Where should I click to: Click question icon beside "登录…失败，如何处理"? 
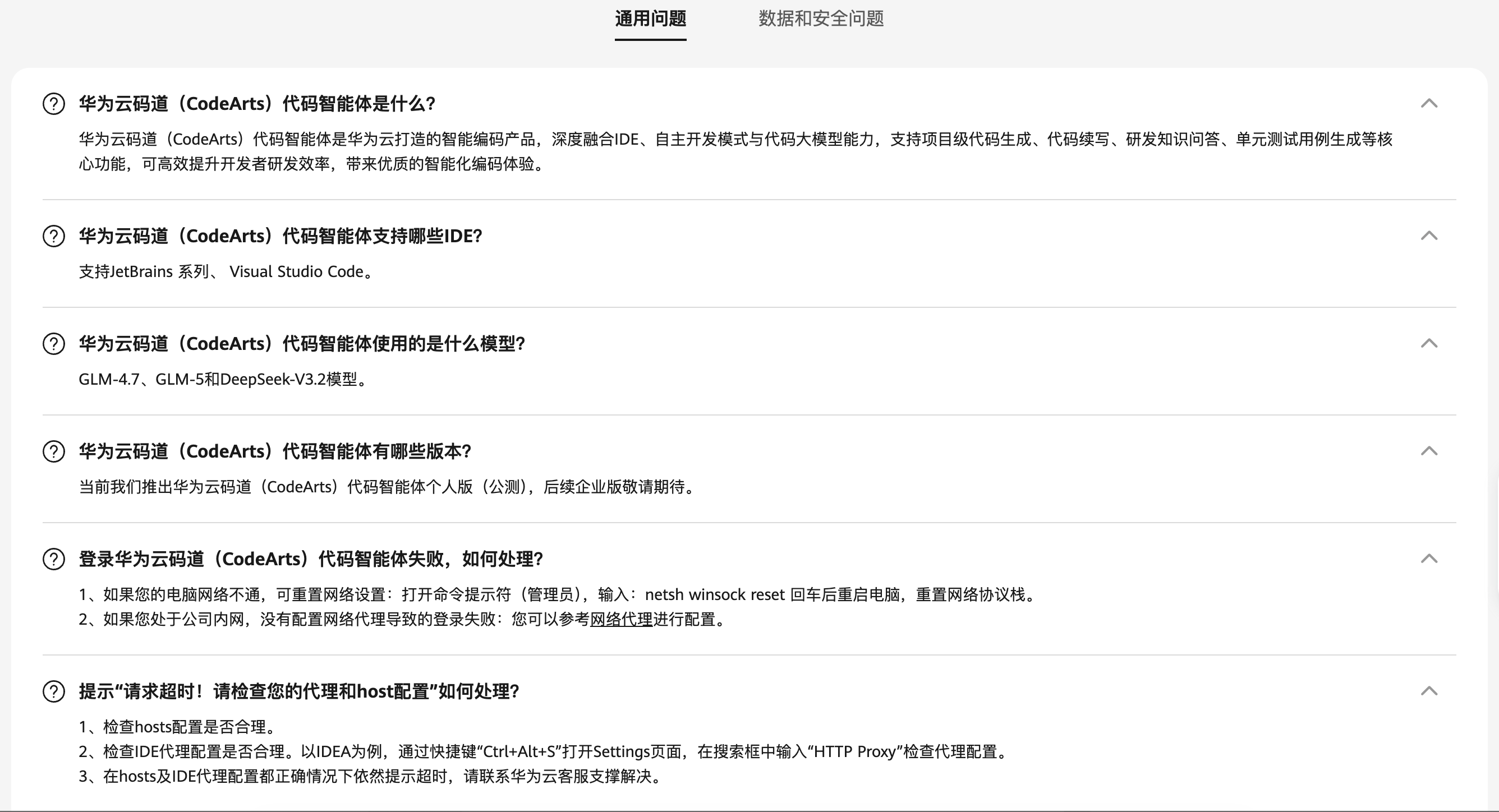[53, 559]
